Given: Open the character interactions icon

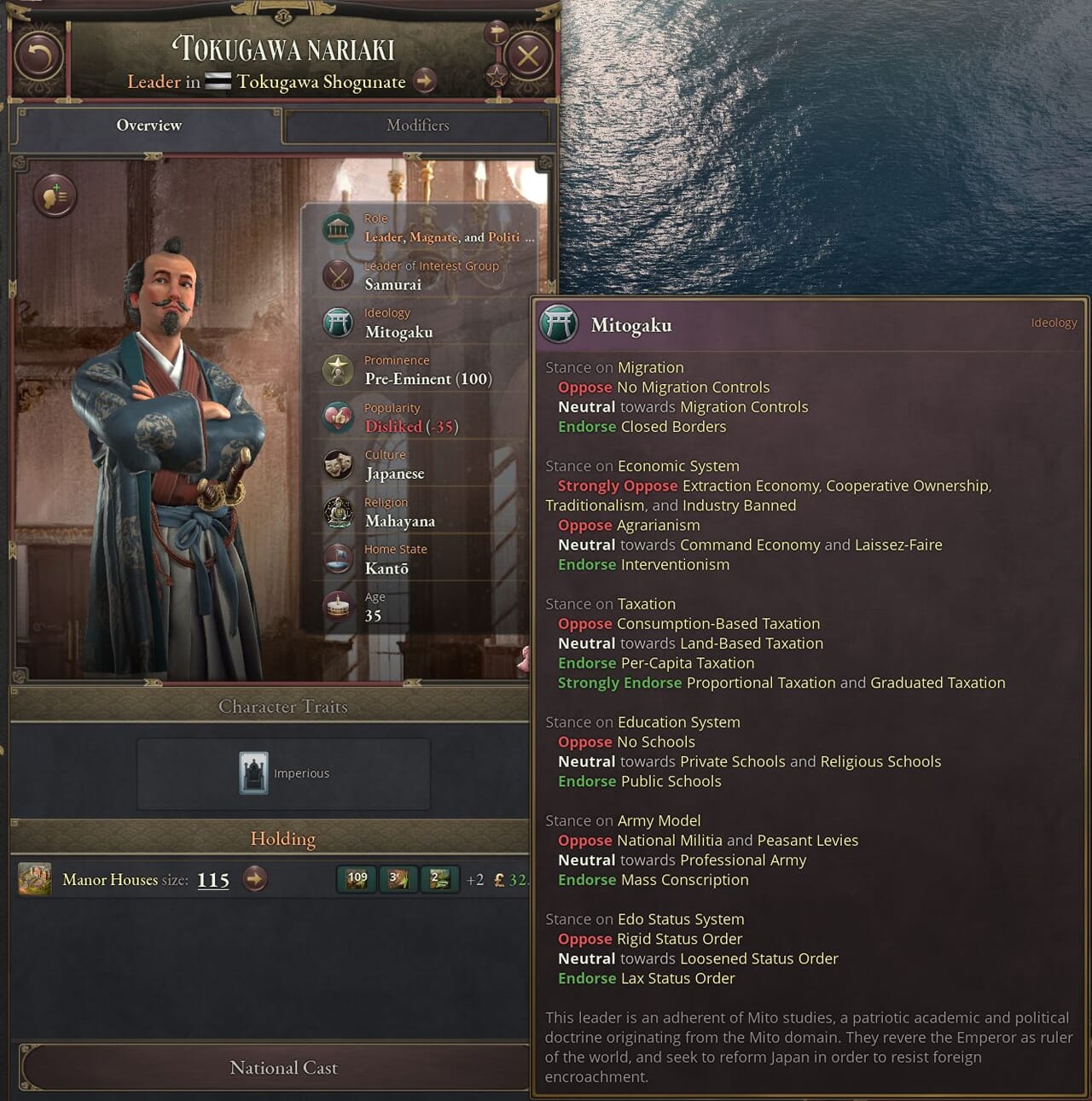Looking at the screenshot, I should click(55, 195).
